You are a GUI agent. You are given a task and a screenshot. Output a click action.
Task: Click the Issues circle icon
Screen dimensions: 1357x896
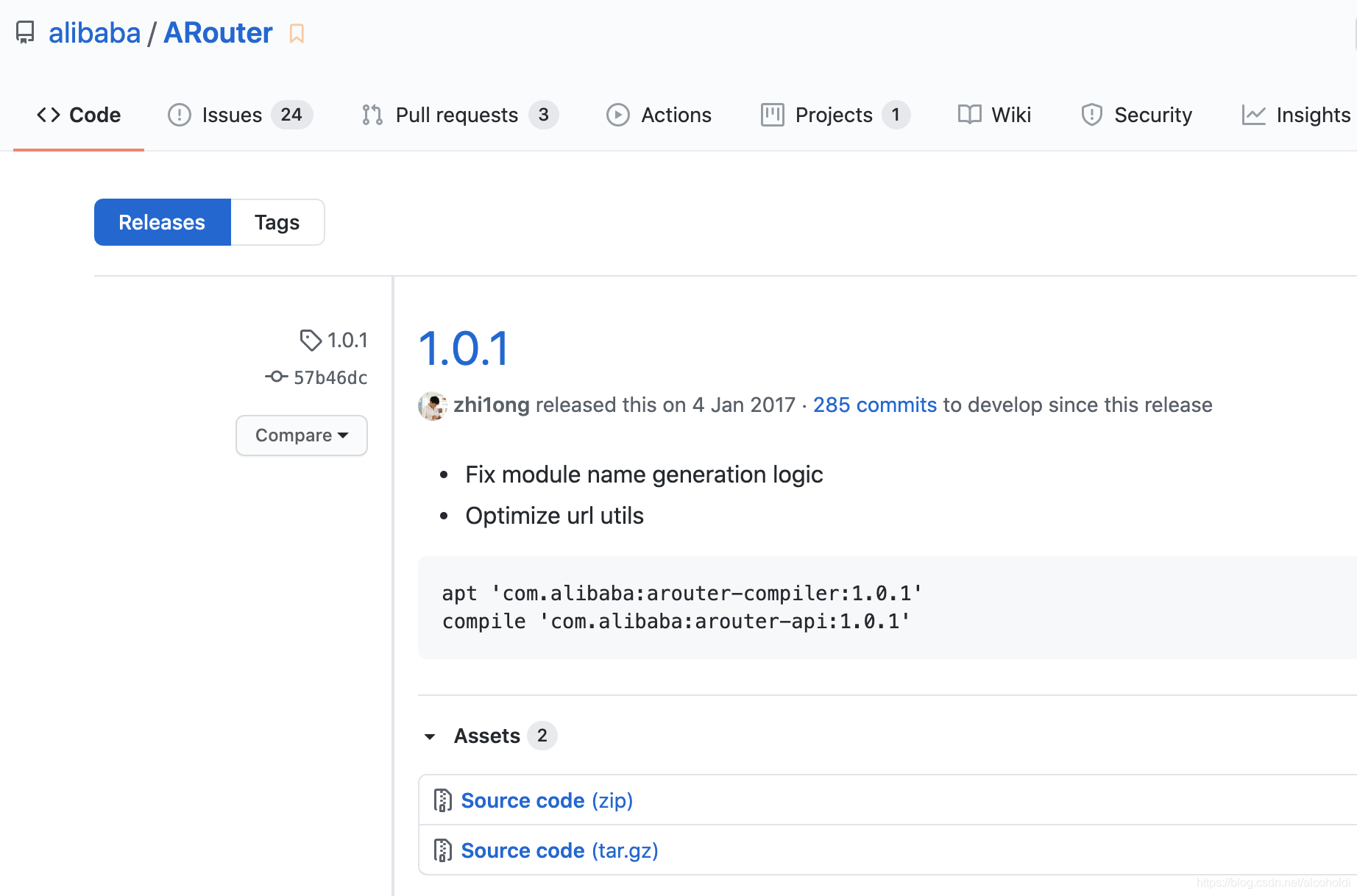180,115
